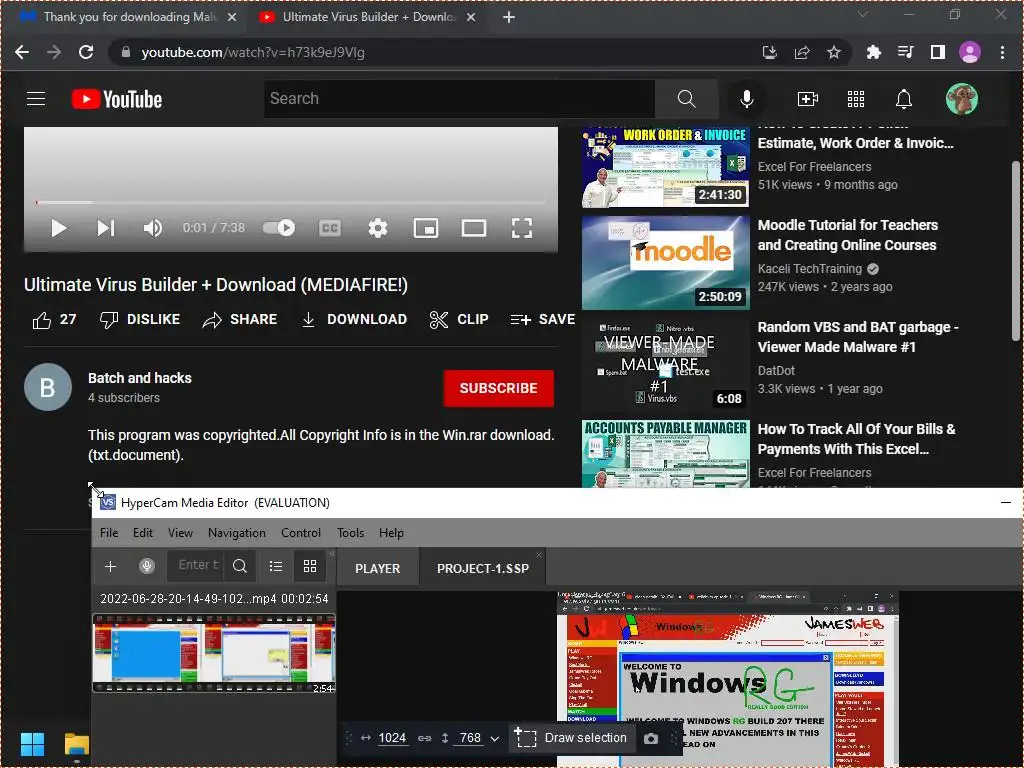The image size is (1024, 768).
Task: Open a new browser tab
Action: pos(509,17)
